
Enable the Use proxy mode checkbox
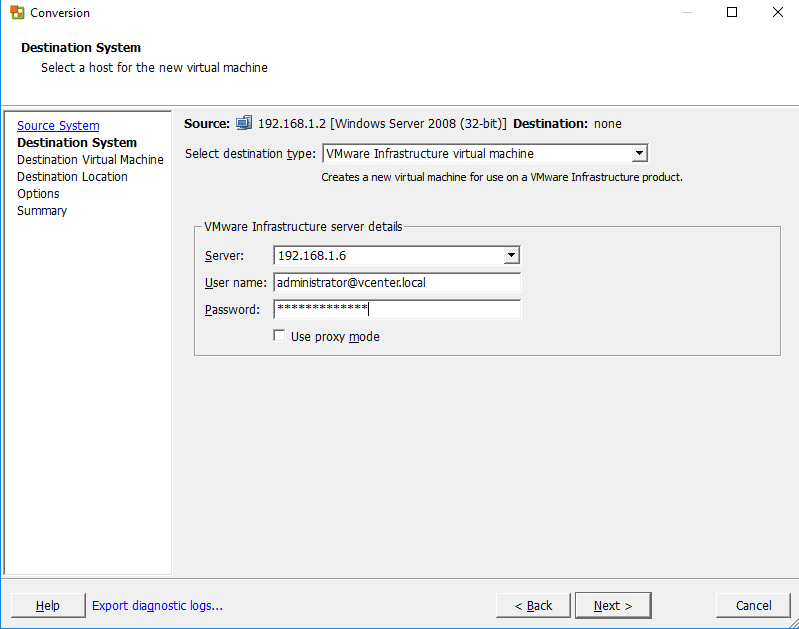pyautogui.click(x=279, y=335)
